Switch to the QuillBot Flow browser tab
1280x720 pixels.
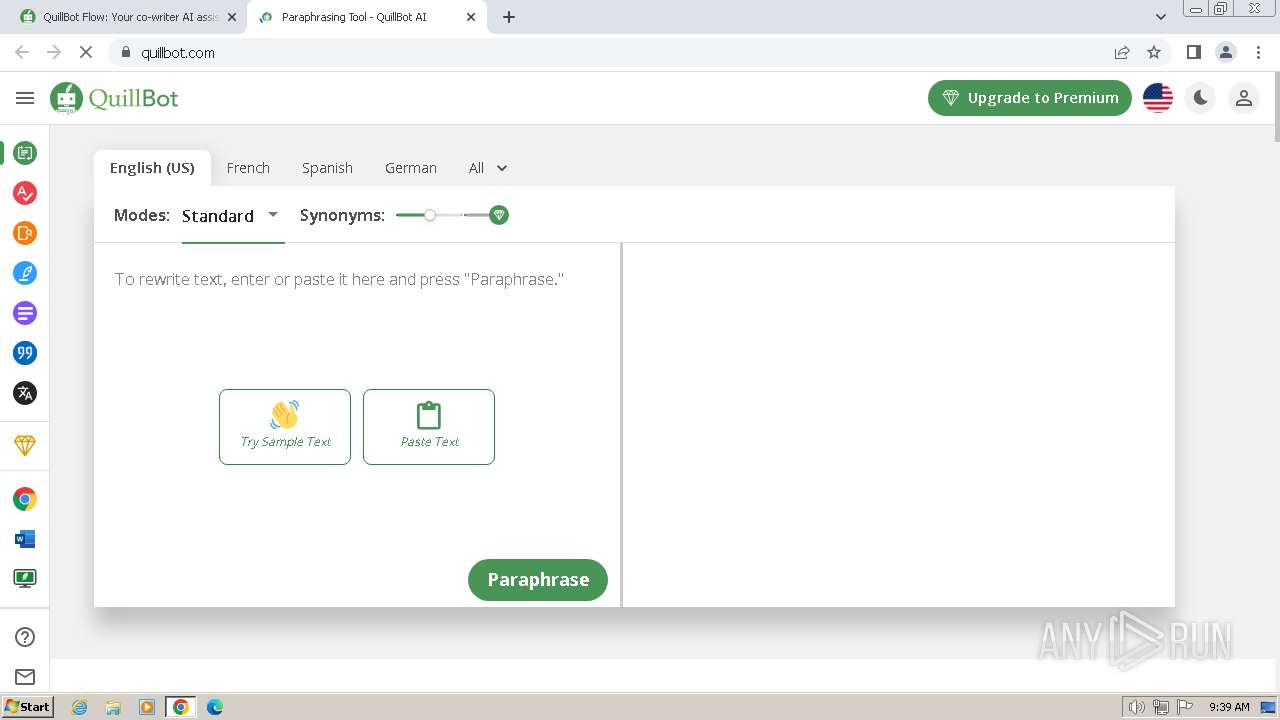(x=123, y=17)
